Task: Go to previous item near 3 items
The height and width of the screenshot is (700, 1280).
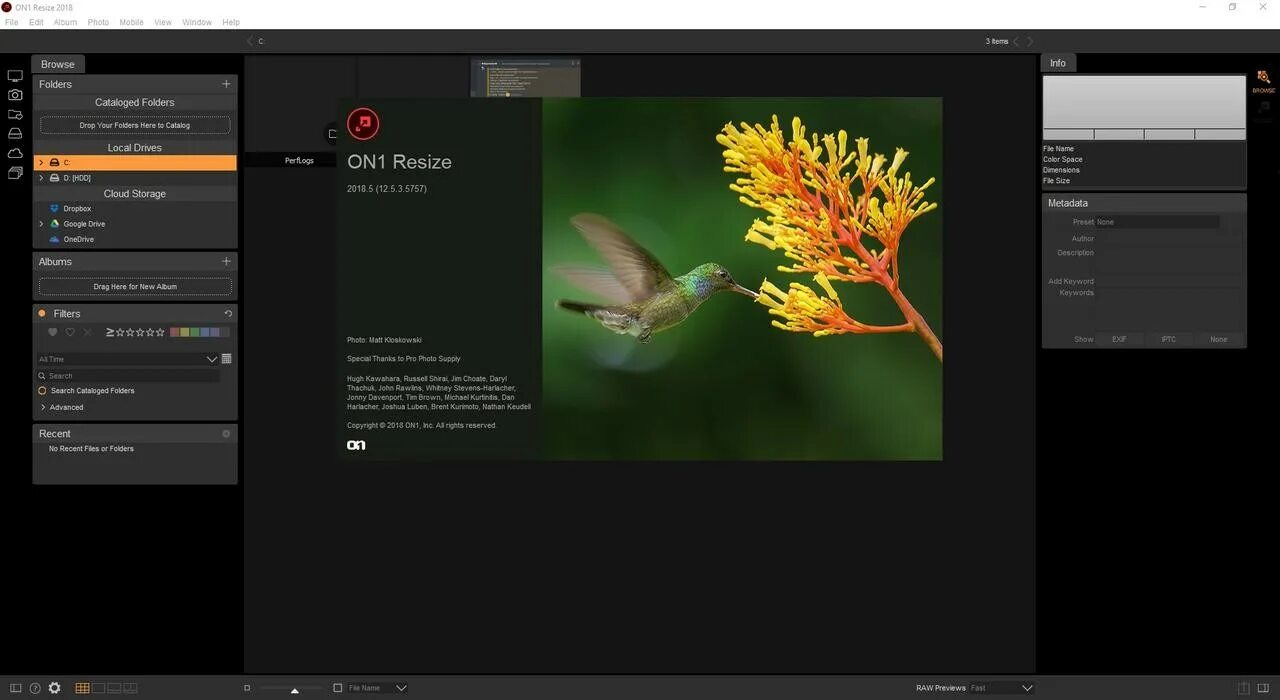Action: pos(1016,41)
